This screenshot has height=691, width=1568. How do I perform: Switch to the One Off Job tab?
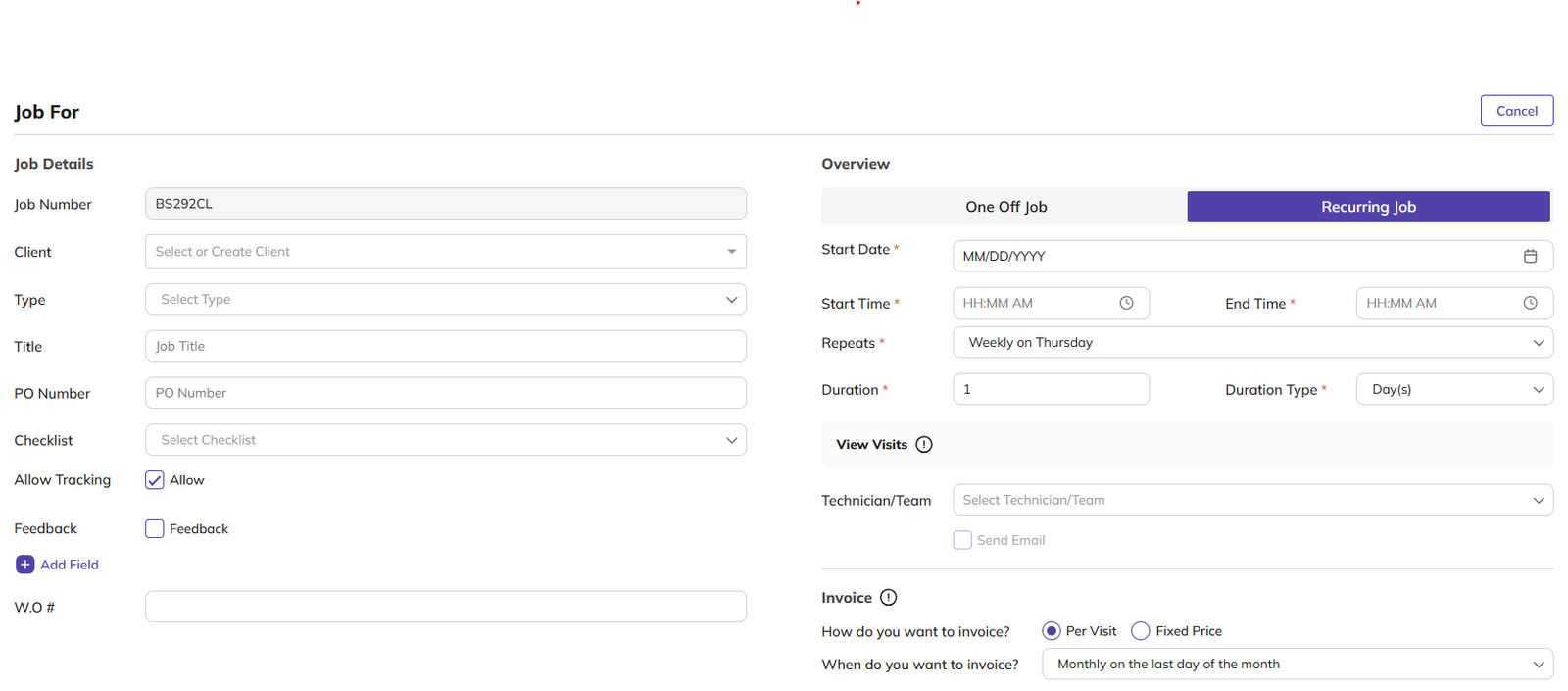point(1005,207)
